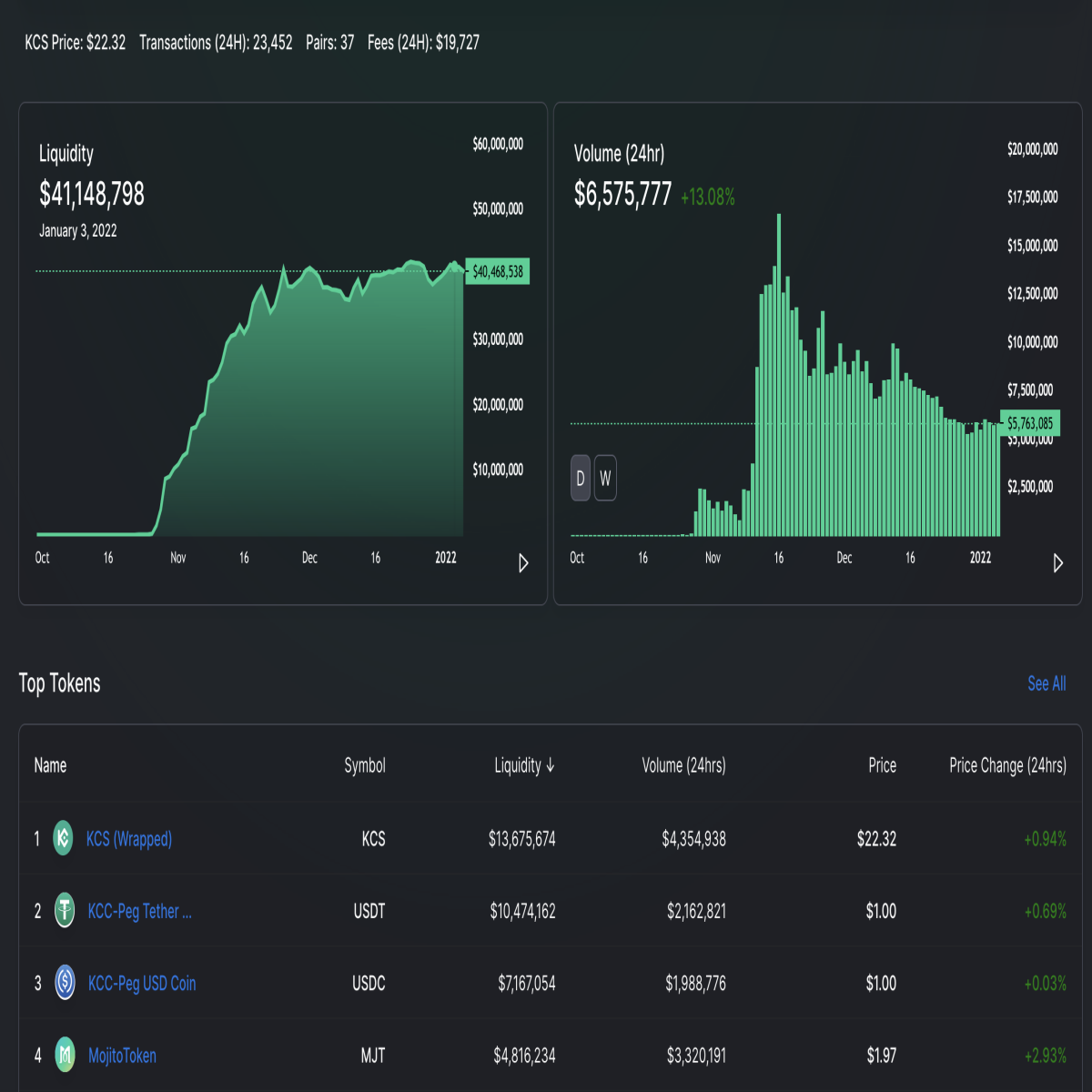Image resolution: width=1092 pixels, height=1092 pixels.
Task: Open the KCC-Peg Tether token link
Action: tap(139, 911)
